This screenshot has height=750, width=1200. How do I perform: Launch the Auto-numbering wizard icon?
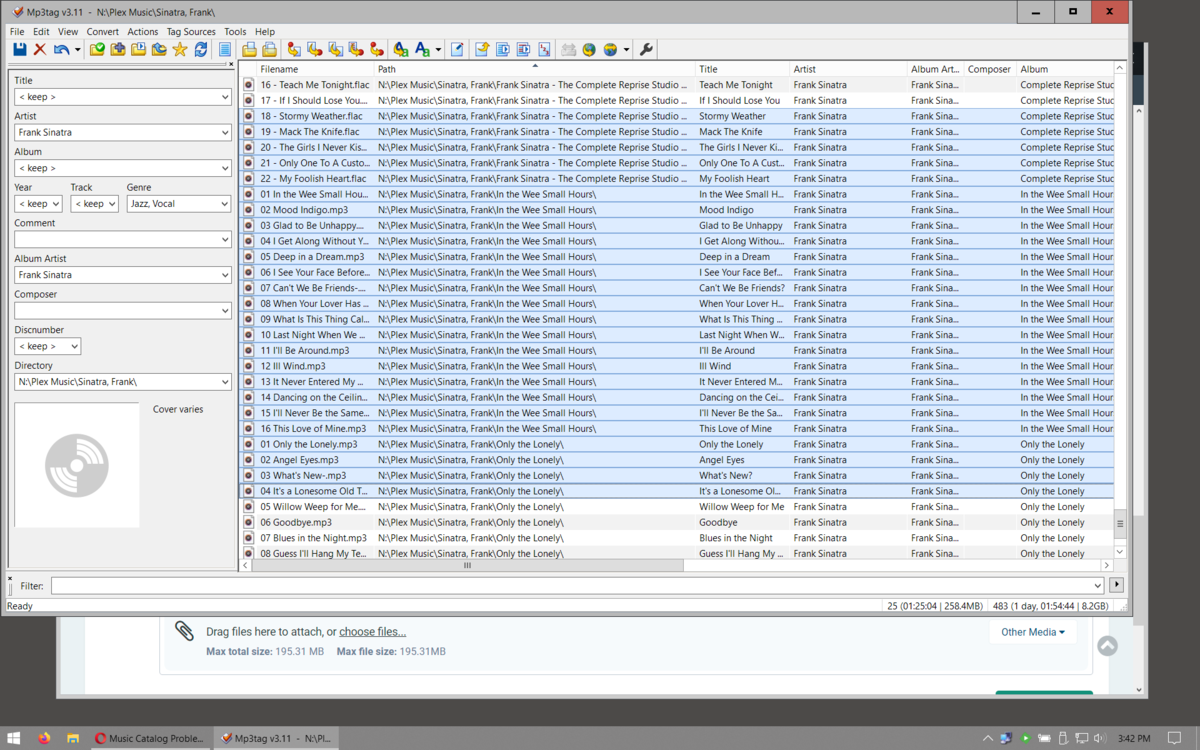tap(545, 49)
